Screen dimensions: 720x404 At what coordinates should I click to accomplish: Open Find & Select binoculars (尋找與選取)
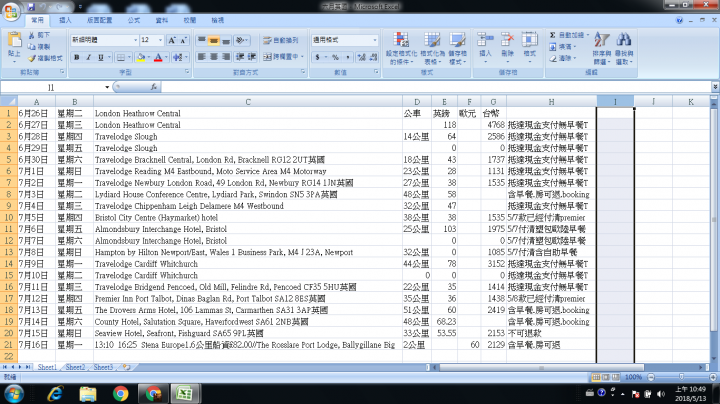coord(624,48)
